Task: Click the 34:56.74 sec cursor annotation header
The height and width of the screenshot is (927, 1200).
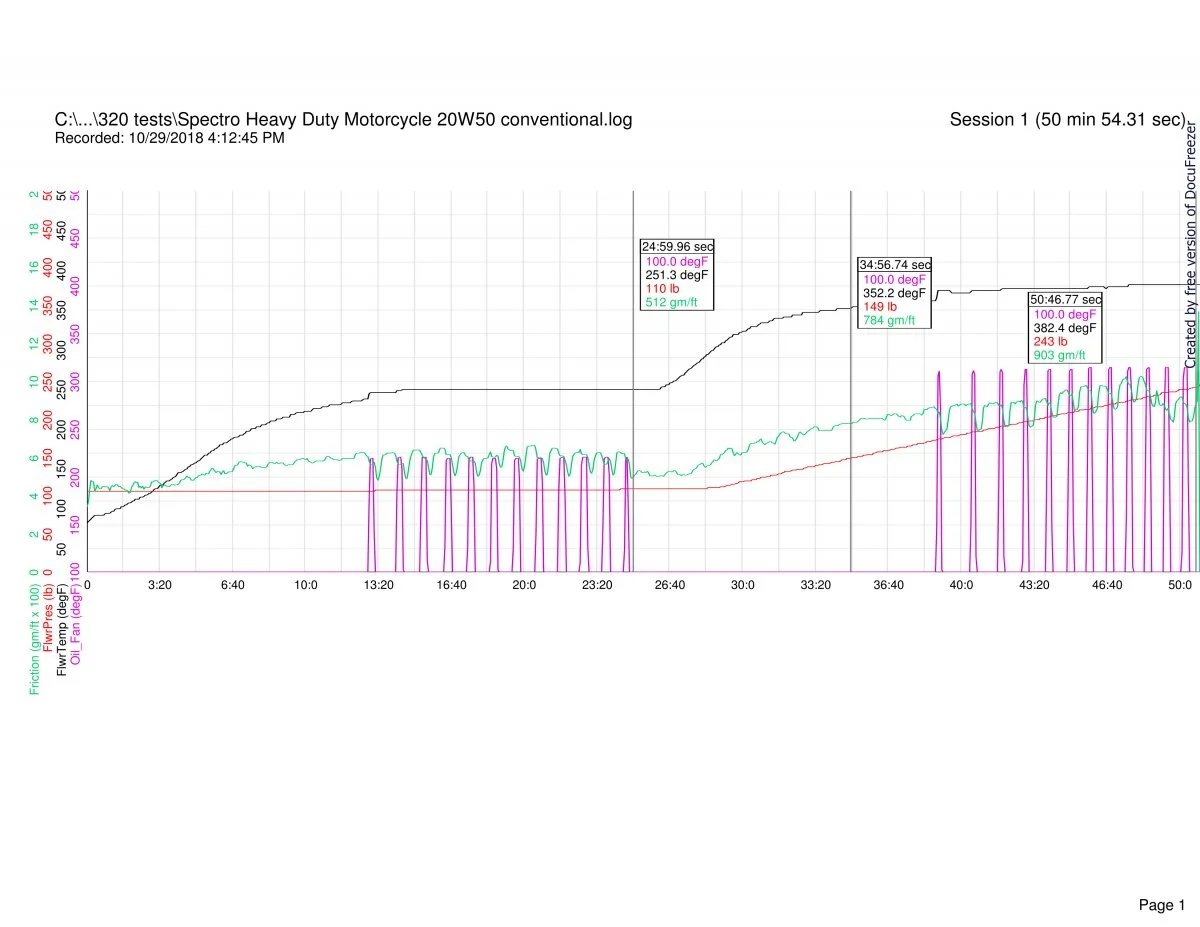Action: point(894,265)
